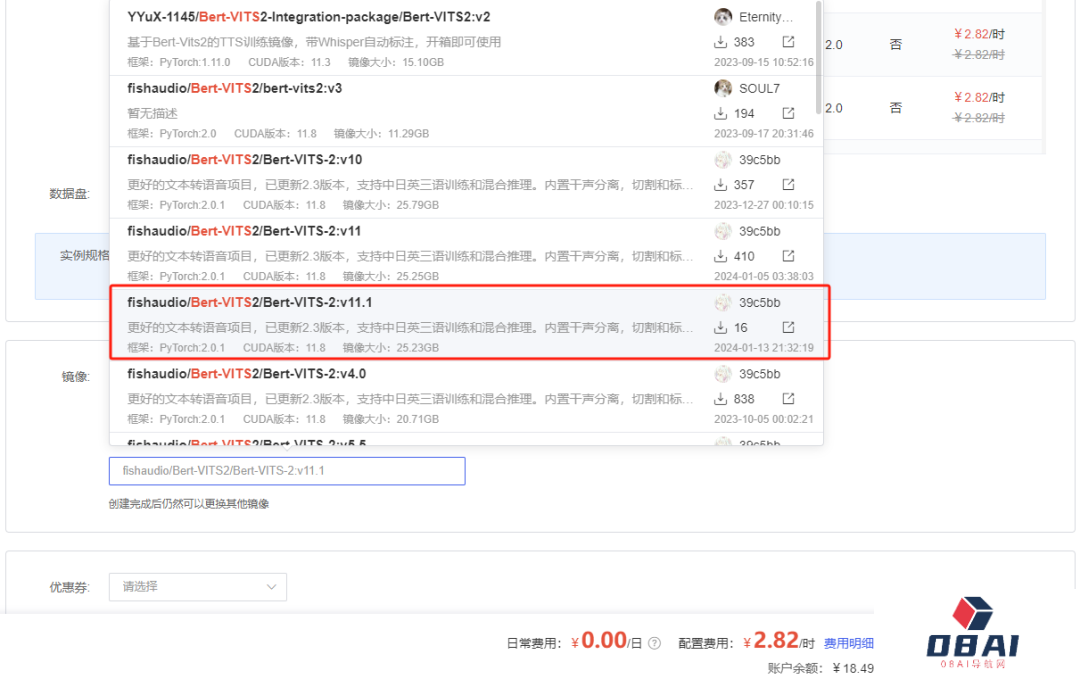
Task: Click timestamp 2023-10-05 00:02:21
Action: [764, 419]
